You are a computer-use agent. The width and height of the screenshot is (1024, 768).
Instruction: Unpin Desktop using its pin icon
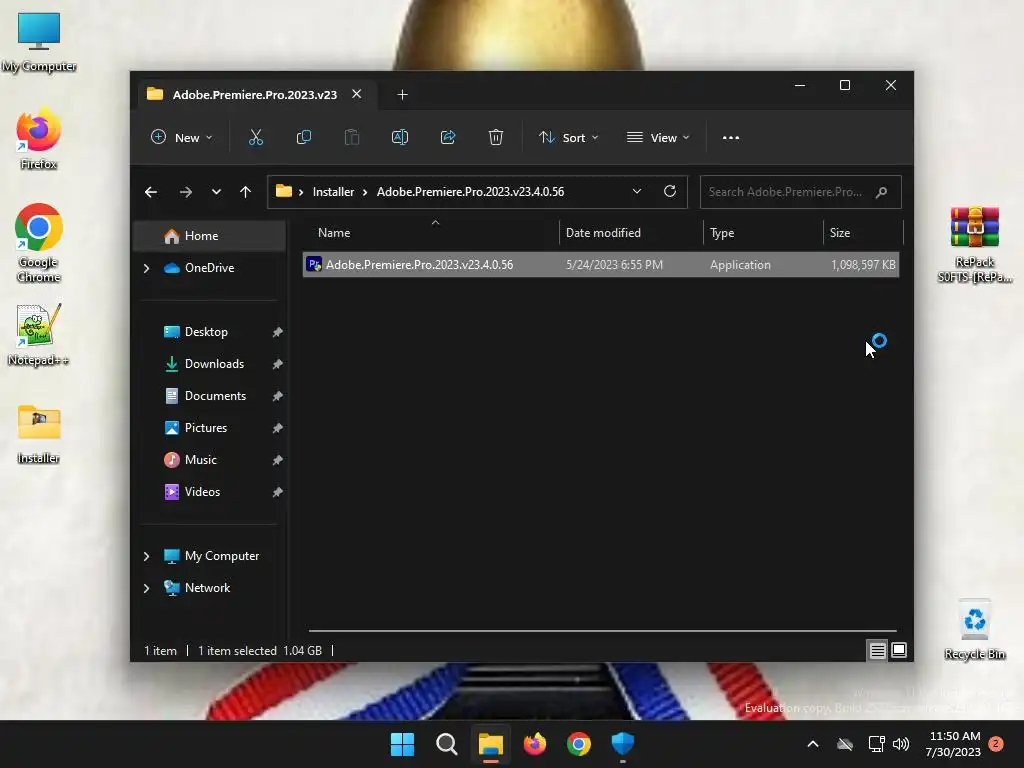coord(278,332)
